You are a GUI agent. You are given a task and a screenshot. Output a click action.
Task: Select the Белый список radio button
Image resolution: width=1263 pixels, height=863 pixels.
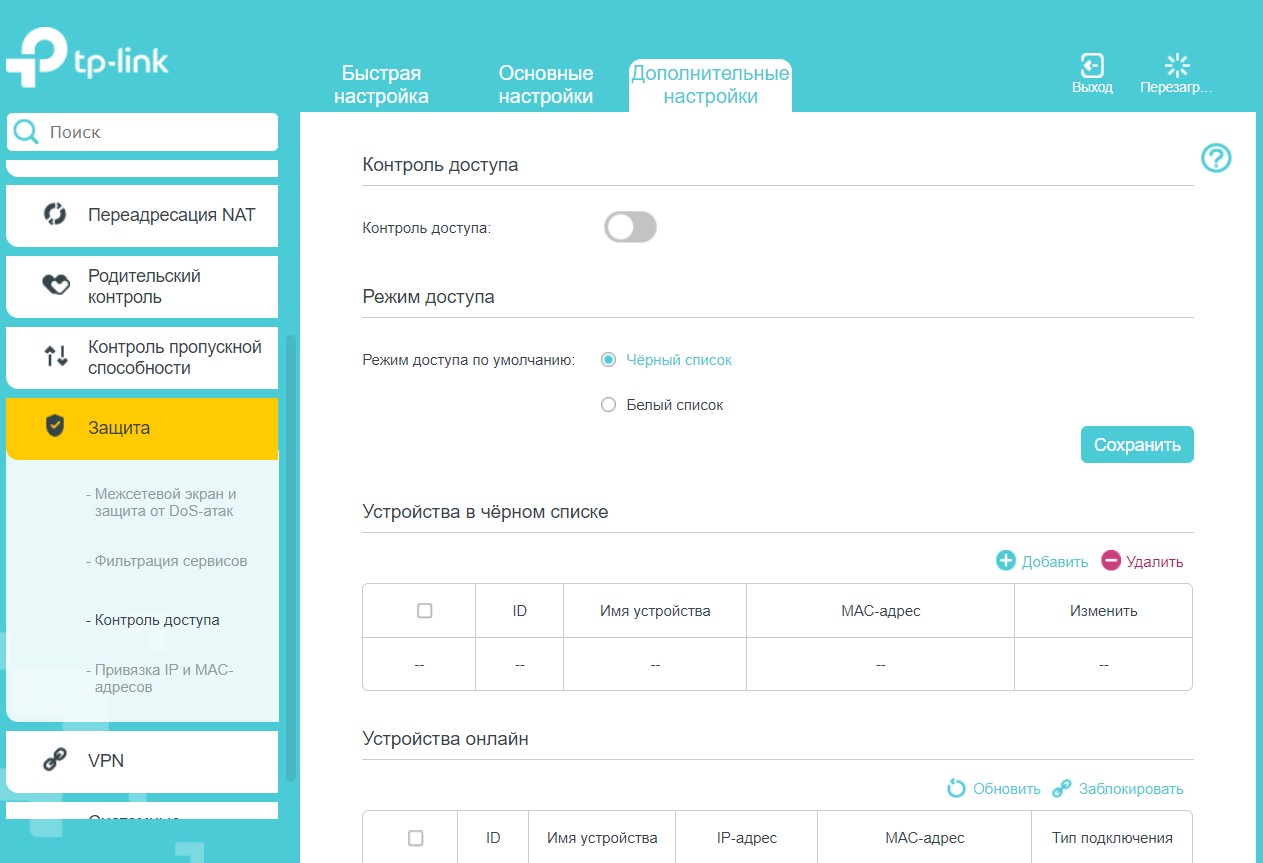pyautogui.click(x=608, y=405)
